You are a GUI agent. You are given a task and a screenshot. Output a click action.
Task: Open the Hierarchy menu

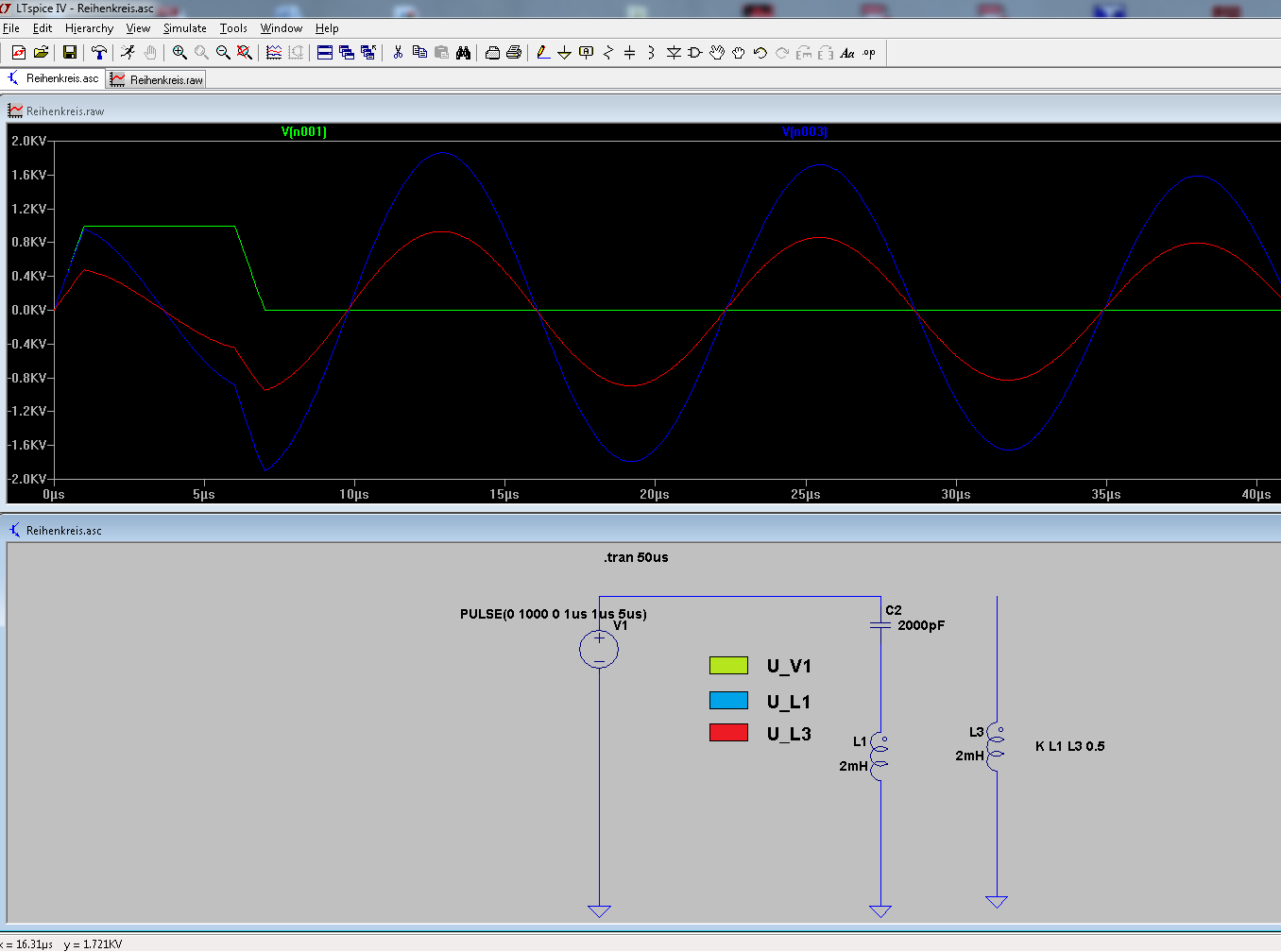coord(89,28)
